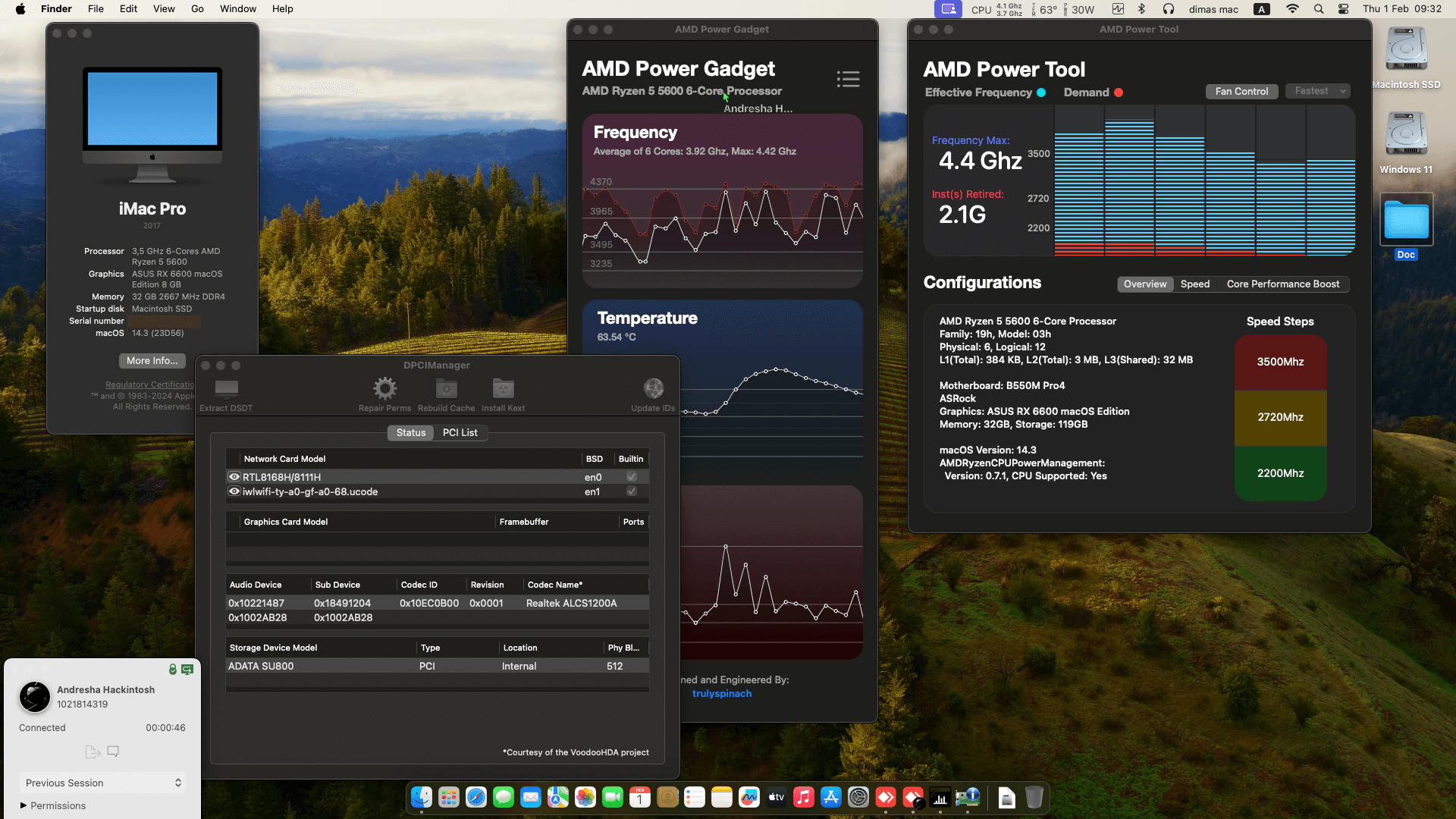The image size is (1456, 819).
Task: Toggle the iwlwifi eye icon
Action: [x=234, y=491]
